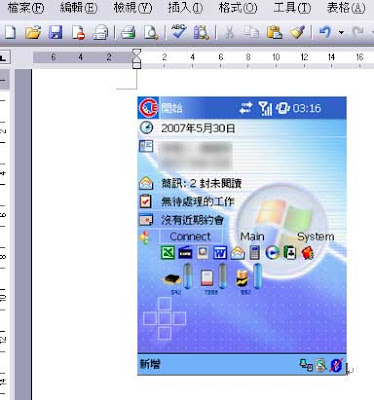Click the Calculator icon in launcher row

click(x=255, y=253)
